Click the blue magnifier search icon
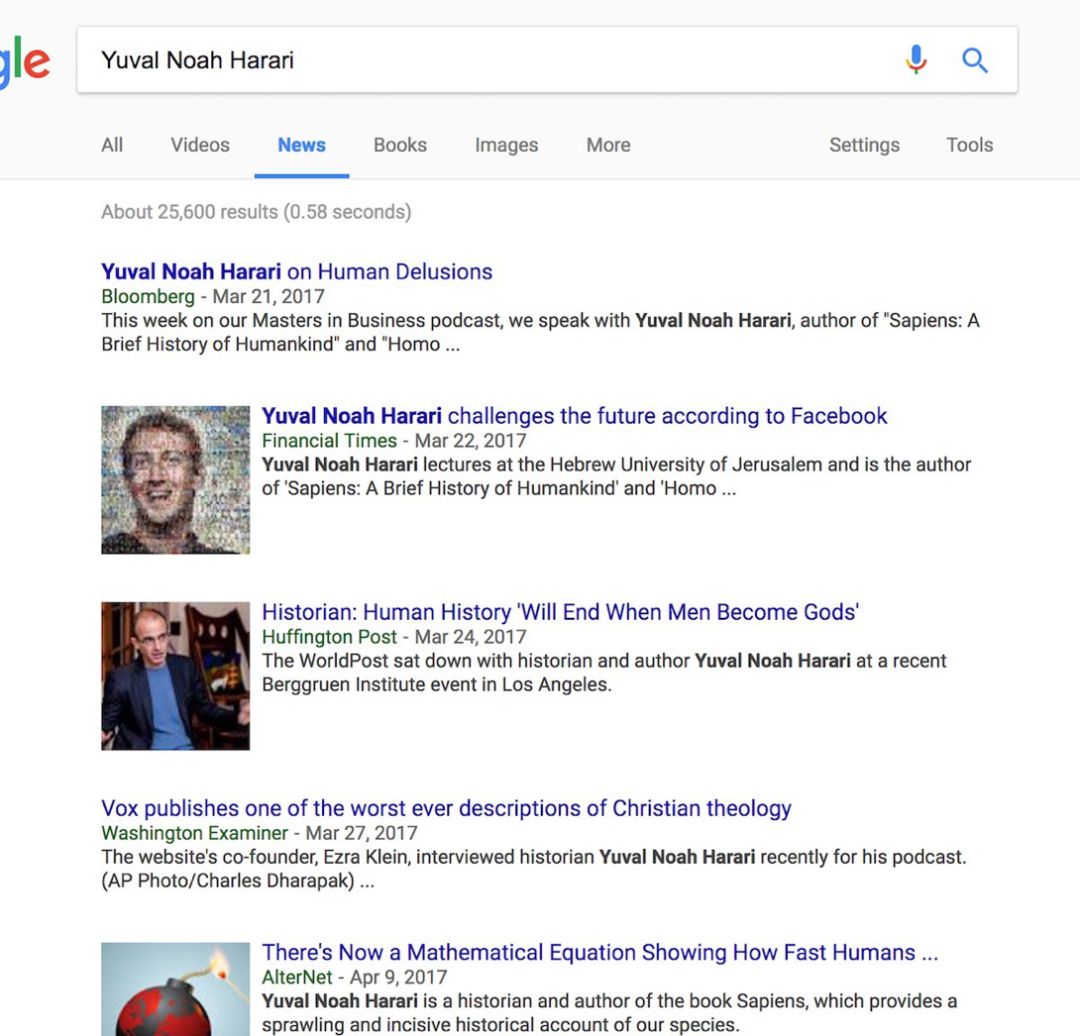The height and width of the screenshot is (1036, 1080). pos(975,60)
